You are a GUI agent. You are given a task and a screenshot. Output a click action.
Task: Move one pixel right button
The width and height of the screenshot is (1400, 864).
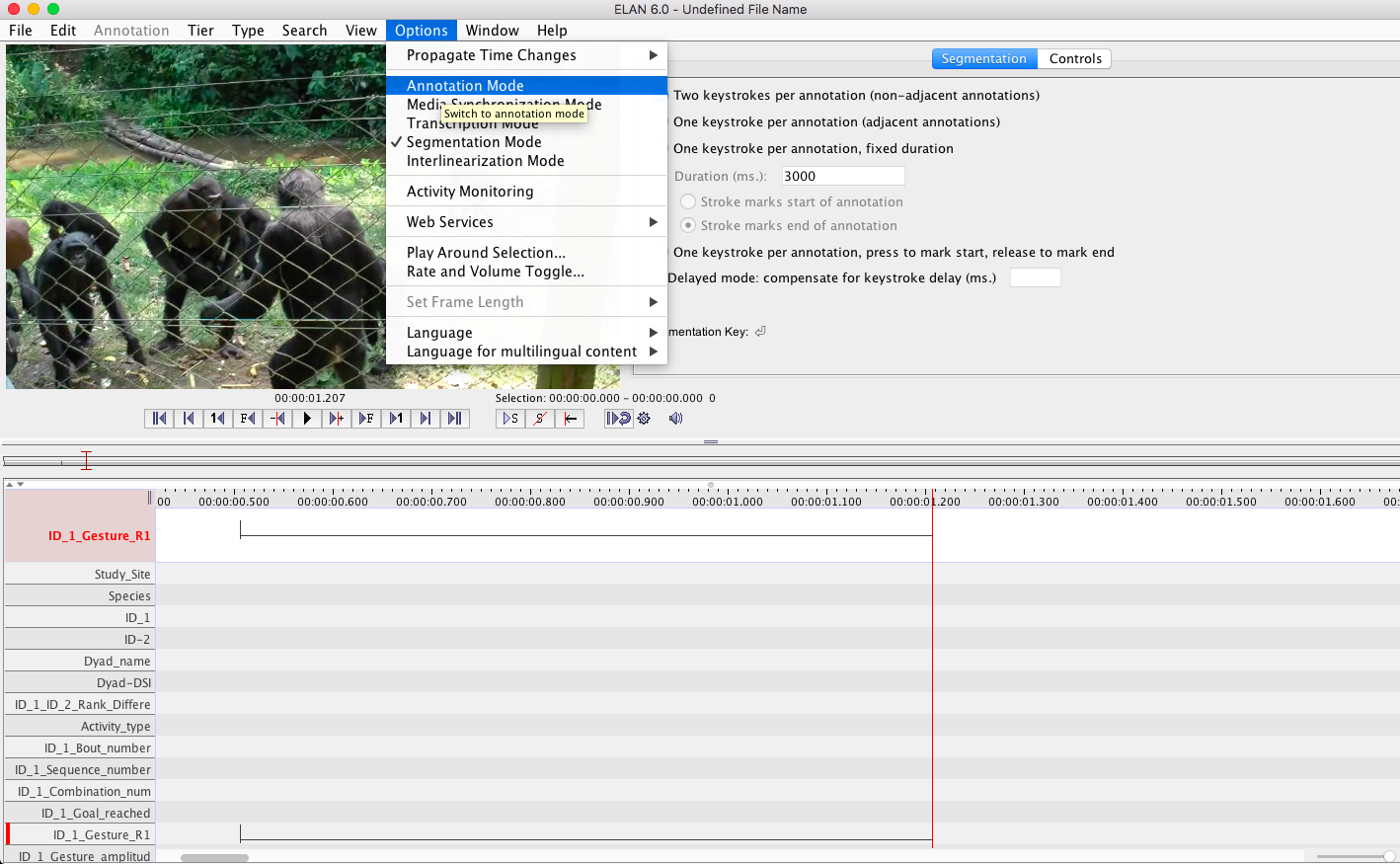337,419
